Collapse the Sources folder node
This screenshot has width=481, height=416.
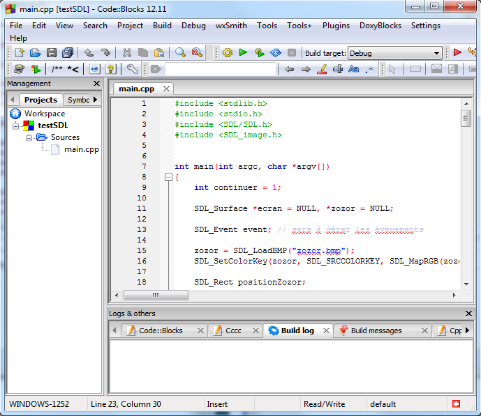click(x=29, y=138)
